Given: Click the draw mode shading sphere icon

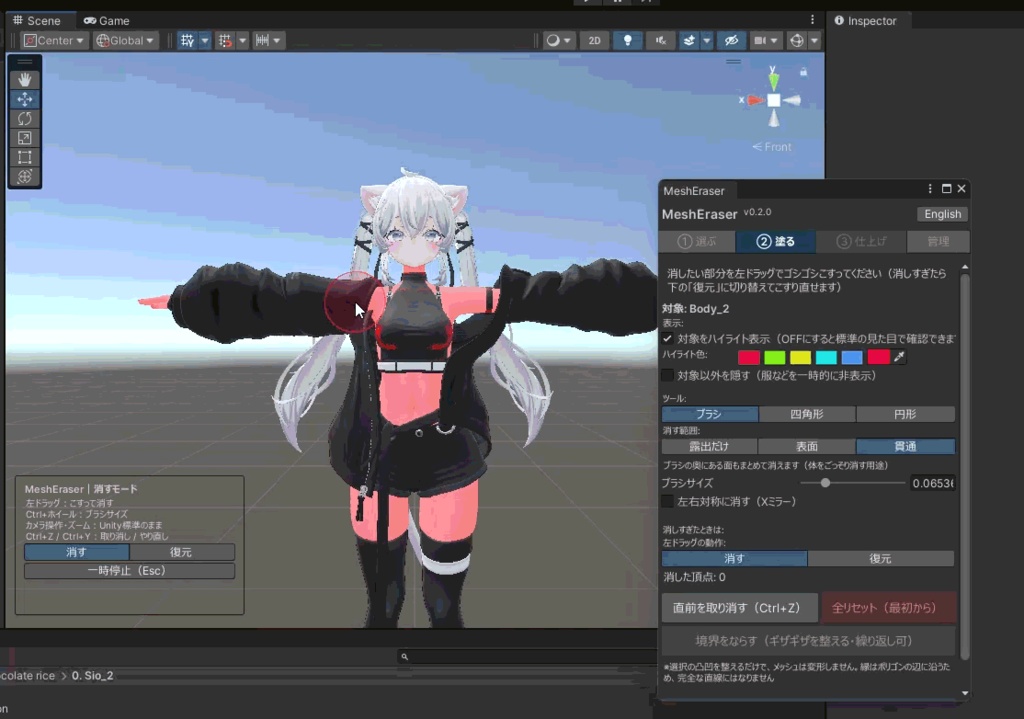Looking at the screenshot, I should click(553, 40).
